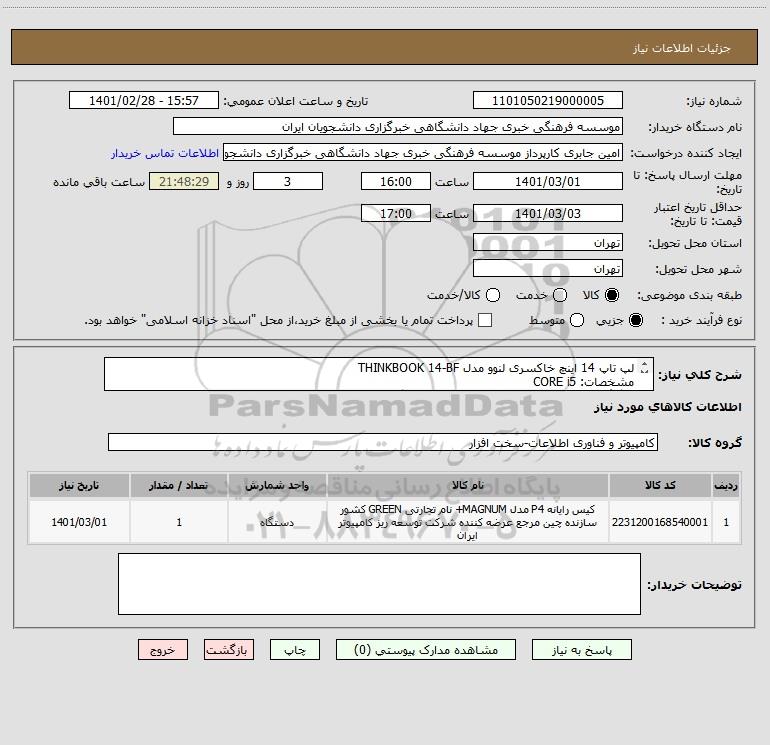Click the announcement date field 1401/02/28 - 15:57
The height and width of the screenshot is (745, 770).
[x=144, y=101]
